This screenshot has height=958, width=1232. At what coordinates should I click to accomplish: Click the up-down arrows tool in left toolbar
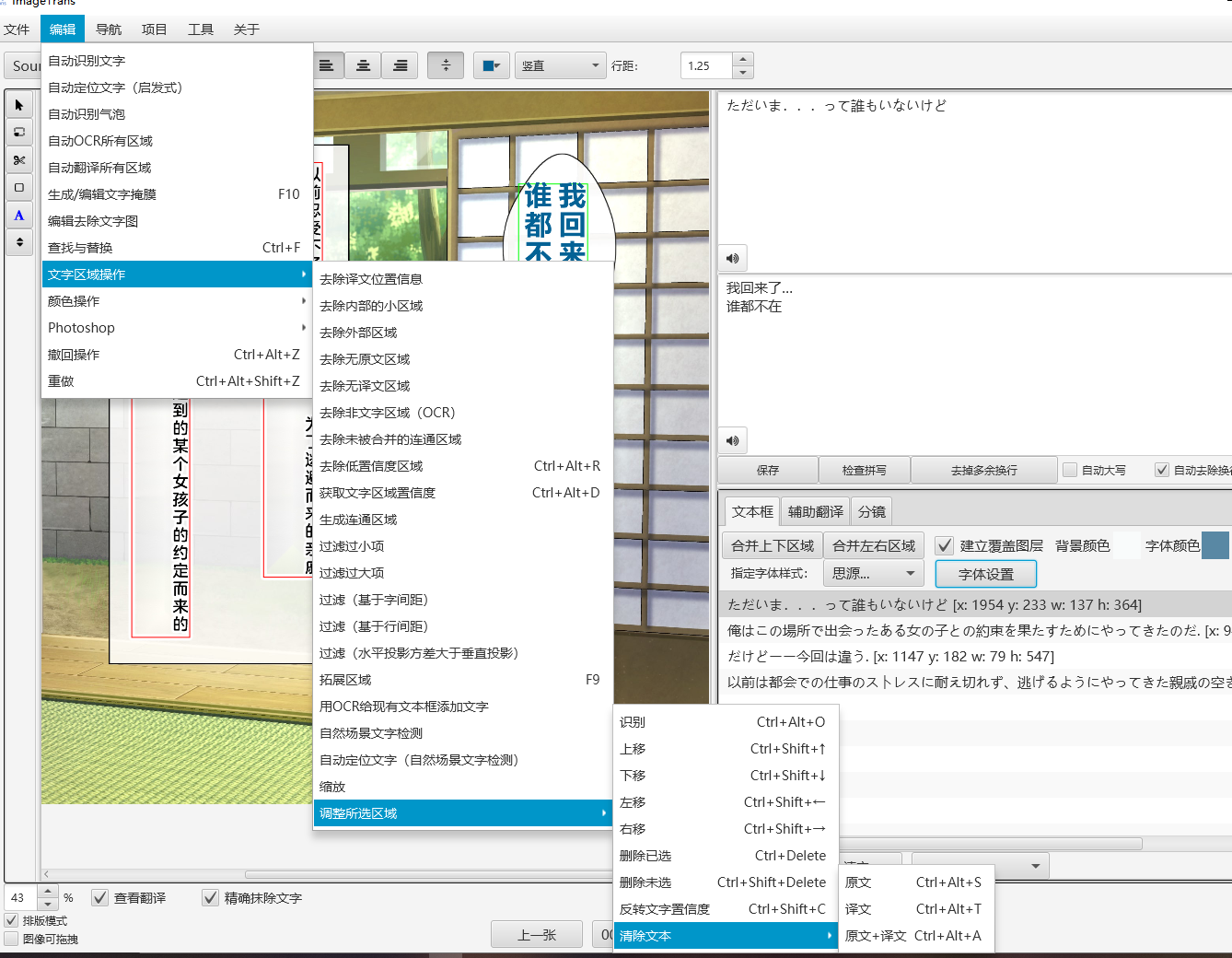point(19,242)
